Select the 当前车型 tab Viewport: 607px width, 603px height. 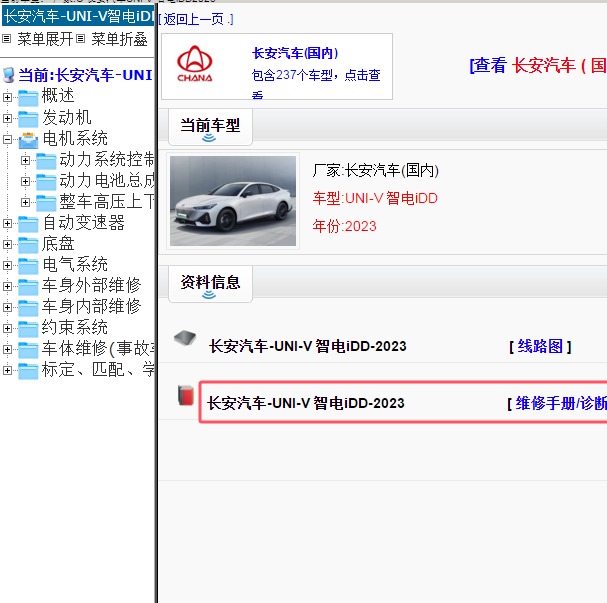(210, 127)
